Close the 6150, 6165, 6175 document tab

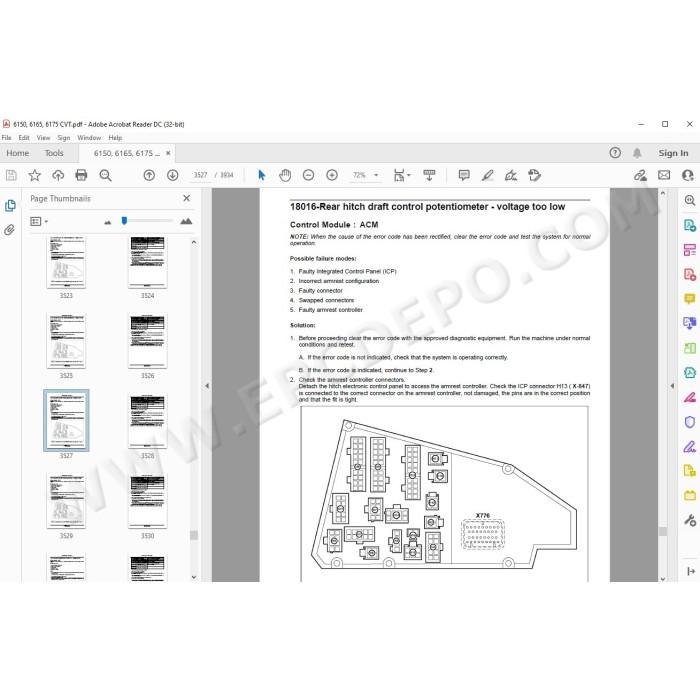point(168,153)
